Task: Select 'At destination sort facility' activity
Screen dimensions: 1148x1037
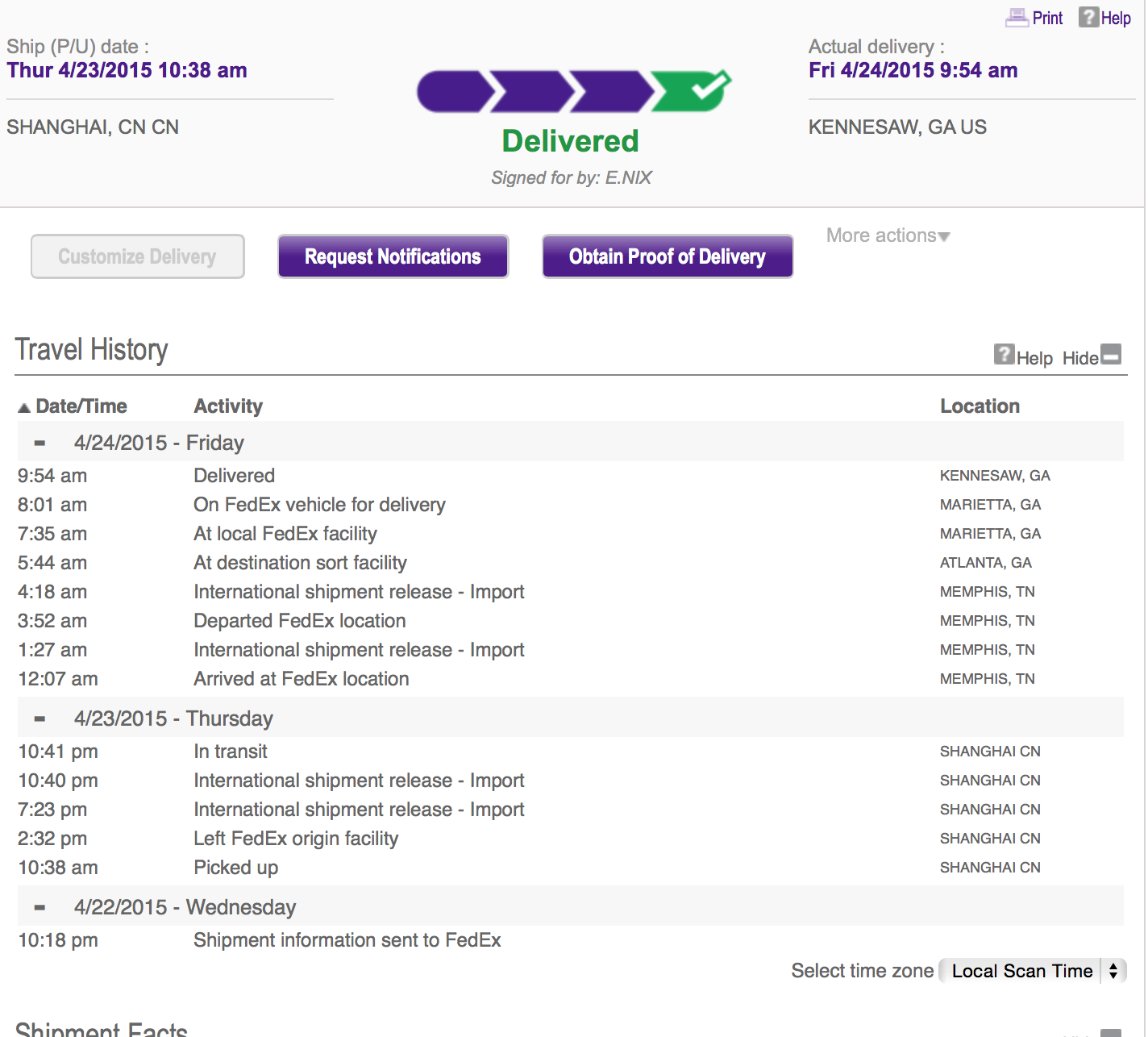Action: coord(300,563)
